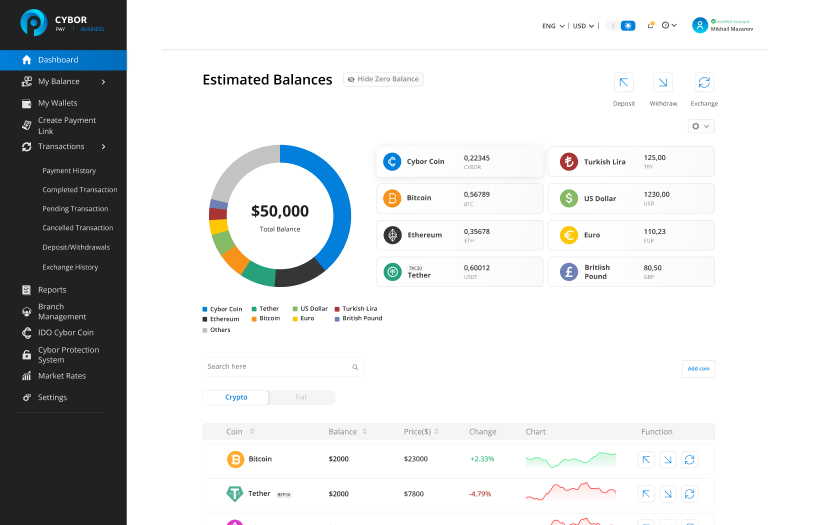The width and height of the screenshot is (825, 525).
Task: Open the gear settings dropdown above the cards
Action: pyautogui.click(x=701, y=126)
